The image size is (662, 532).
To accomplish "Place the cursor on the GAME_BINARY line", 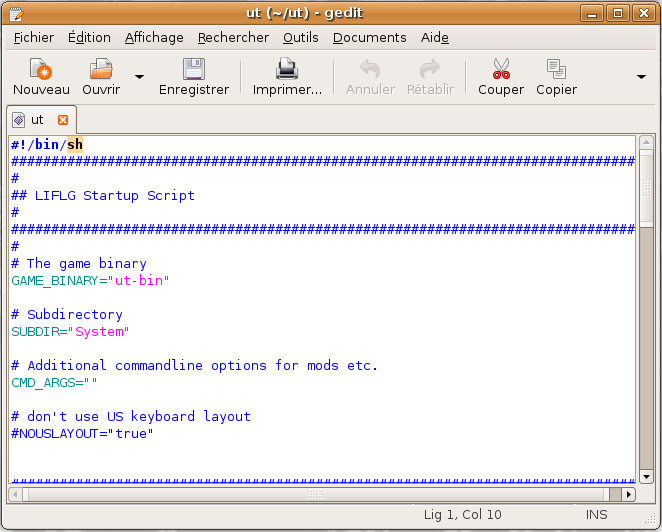I will pyautogui.click(x=90, y=281).
